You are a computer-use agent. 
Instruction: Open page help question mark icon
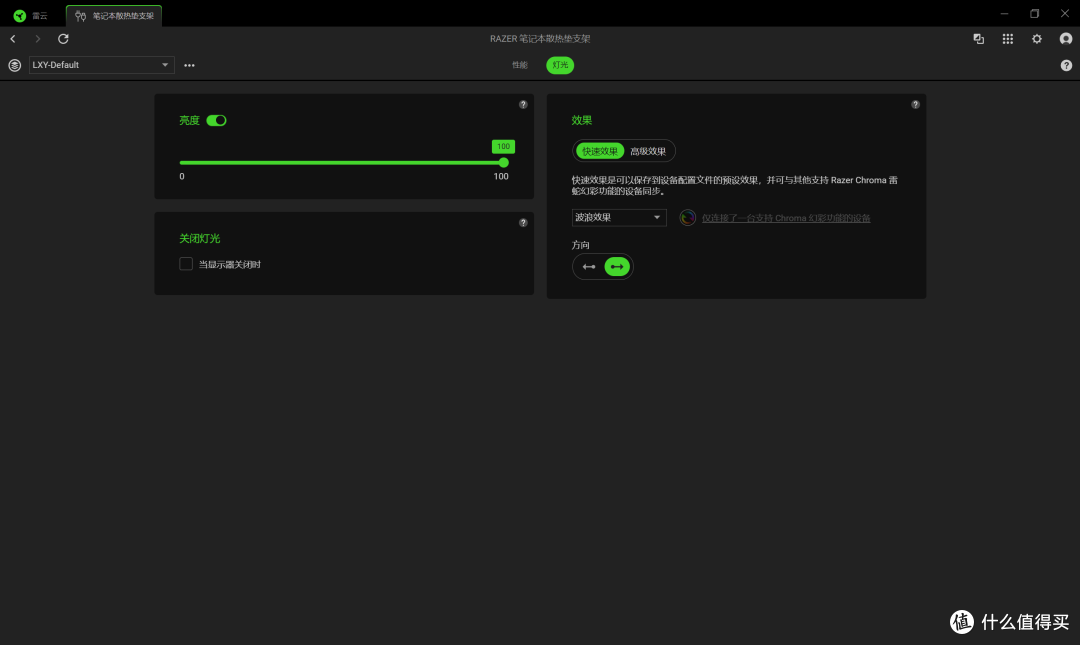[x=1066, y=65]
